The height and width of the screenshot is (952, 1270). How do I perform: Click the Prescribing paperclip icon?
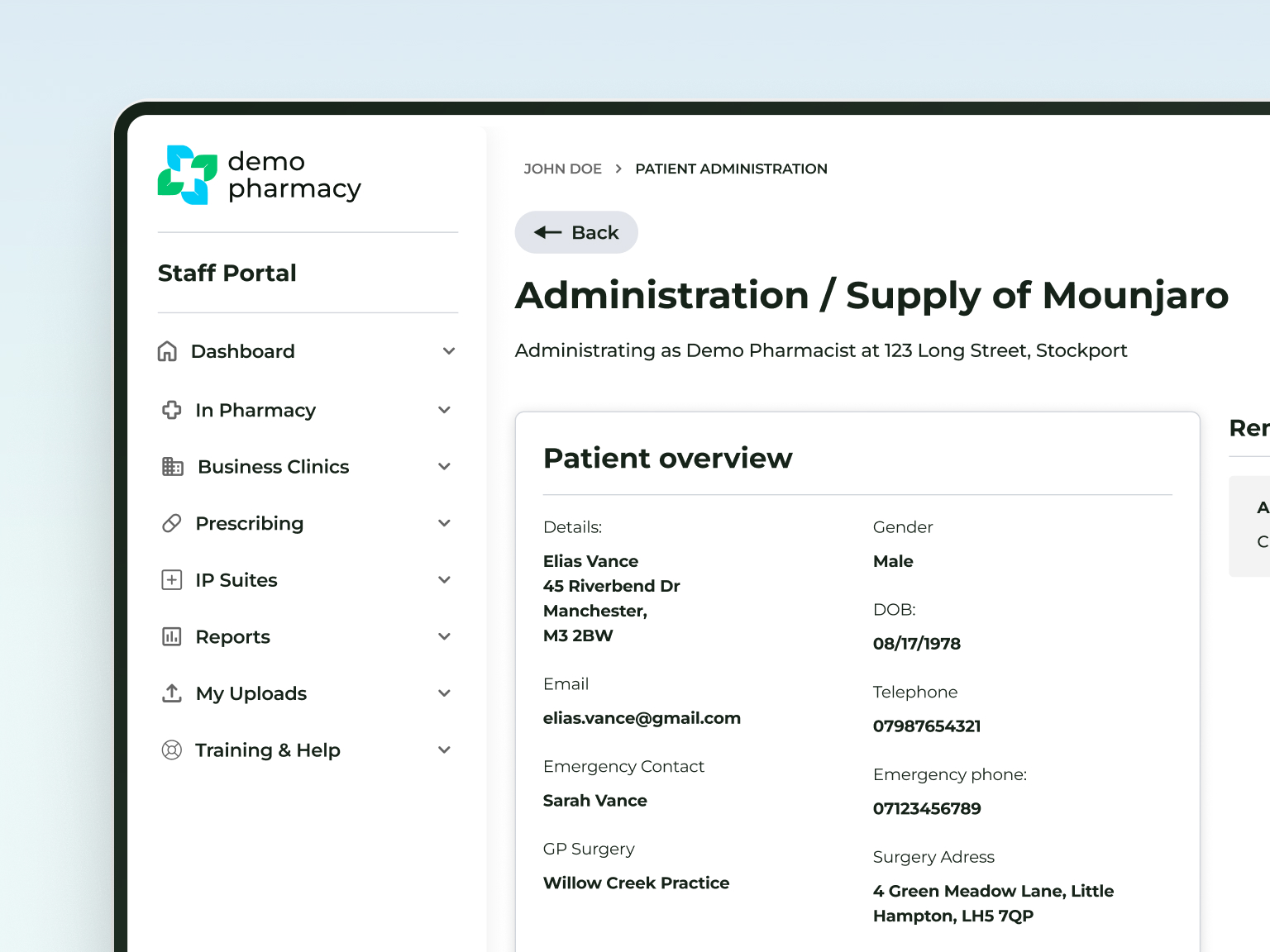pyautogui.click(x=172, y=523)
